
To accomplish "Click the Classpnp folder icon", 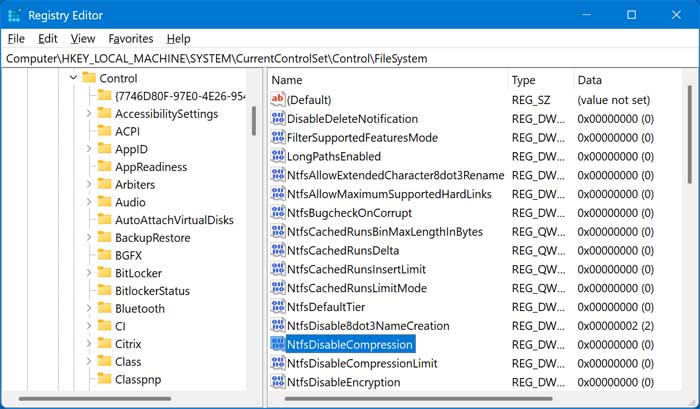I will (104, 379).
